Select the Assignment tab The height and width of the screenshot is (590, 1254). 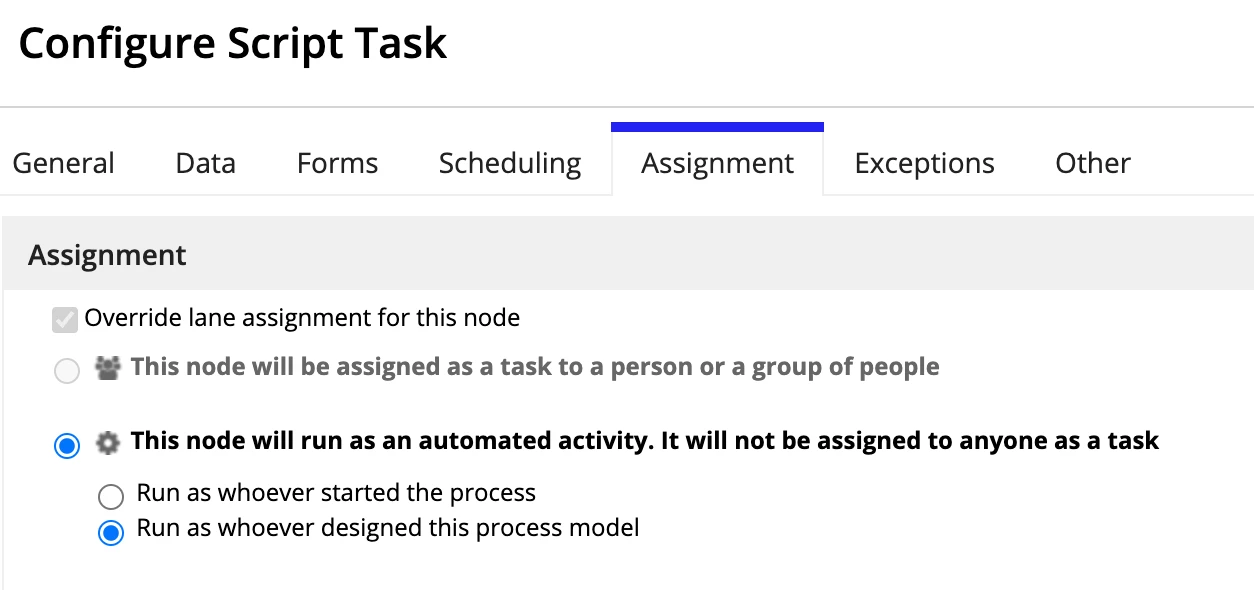(718, 163)
